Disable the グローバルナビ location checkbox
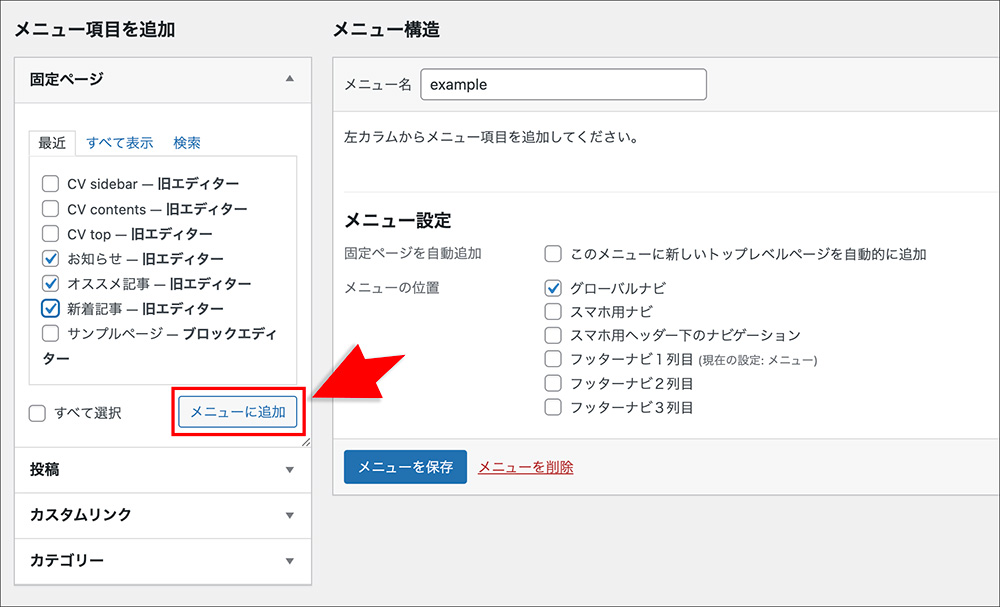1000x607 pixels. (x=553, y=288)
